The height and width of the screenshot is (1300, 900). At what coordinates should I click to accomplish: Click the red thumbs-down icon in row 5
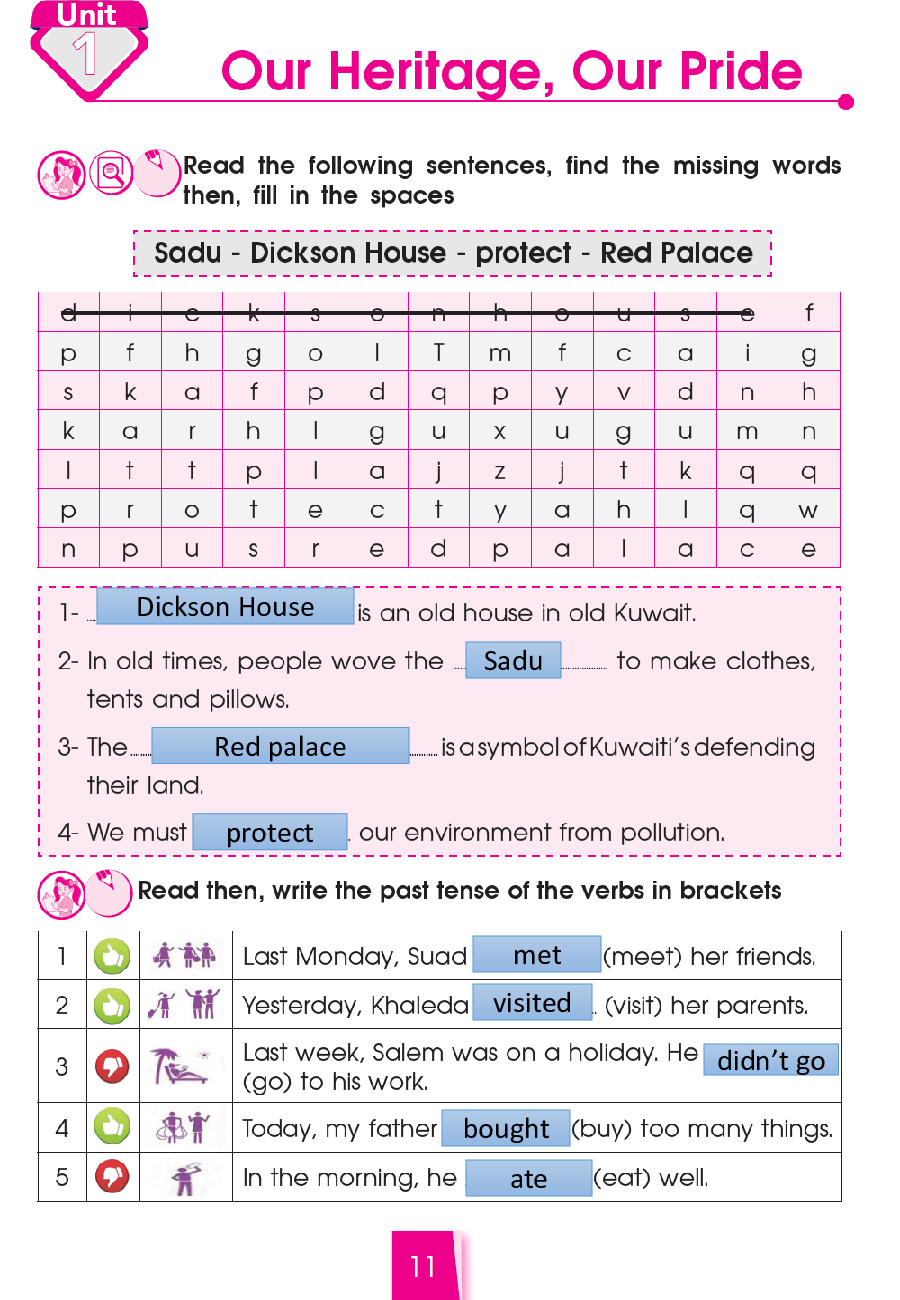pos(110,1177)
